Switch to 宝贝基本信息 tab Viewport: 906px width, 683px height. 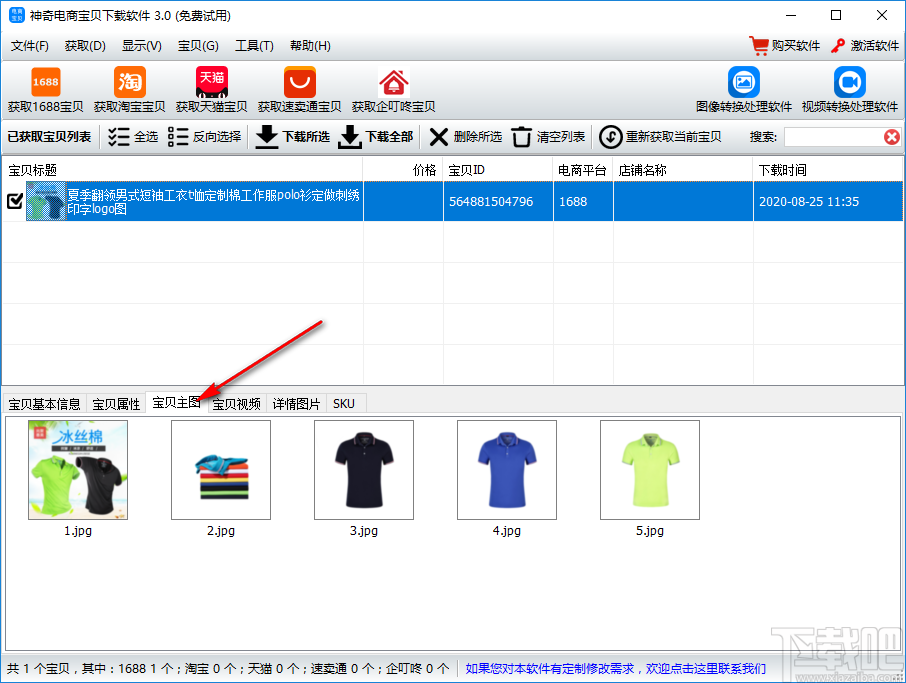pos(44,404)
